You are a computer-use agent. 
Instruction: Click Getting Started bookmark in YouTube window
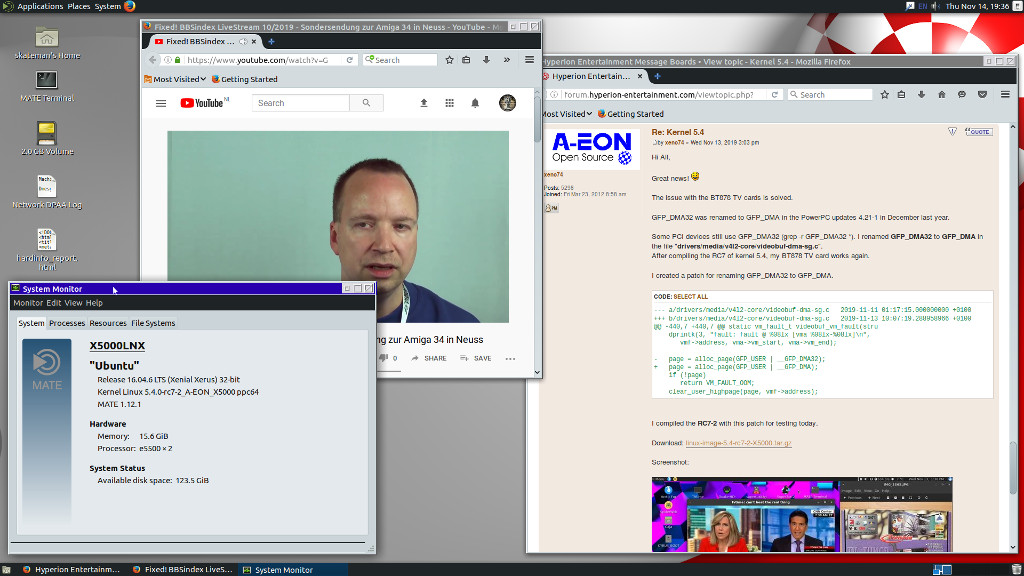pos(244,79)
